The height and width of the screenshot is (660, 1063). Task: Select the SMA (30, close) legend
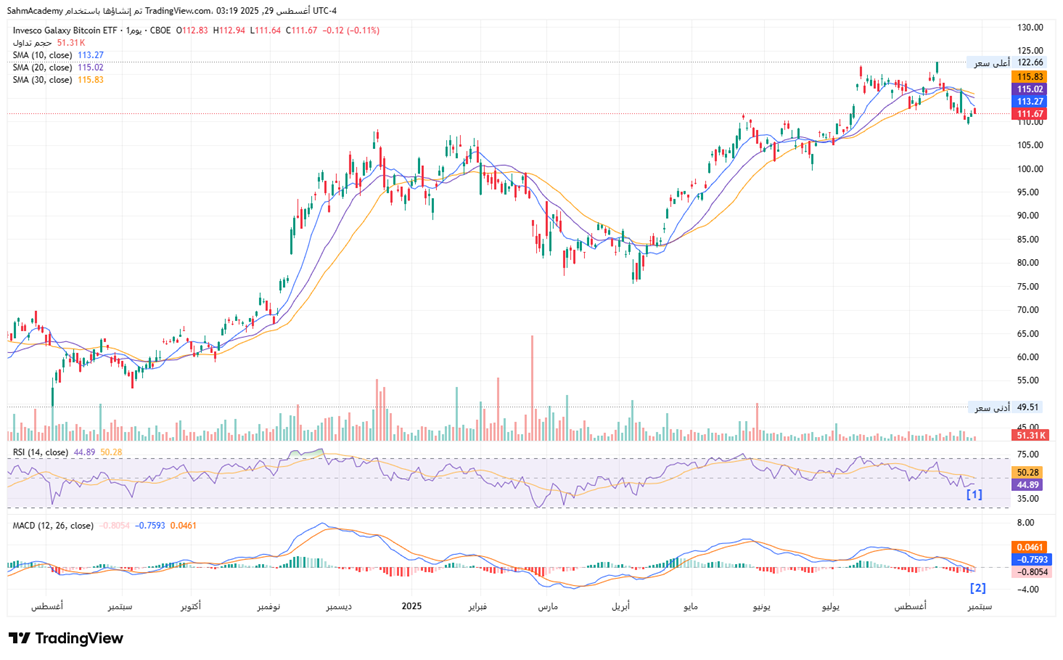tap(42, 79)
